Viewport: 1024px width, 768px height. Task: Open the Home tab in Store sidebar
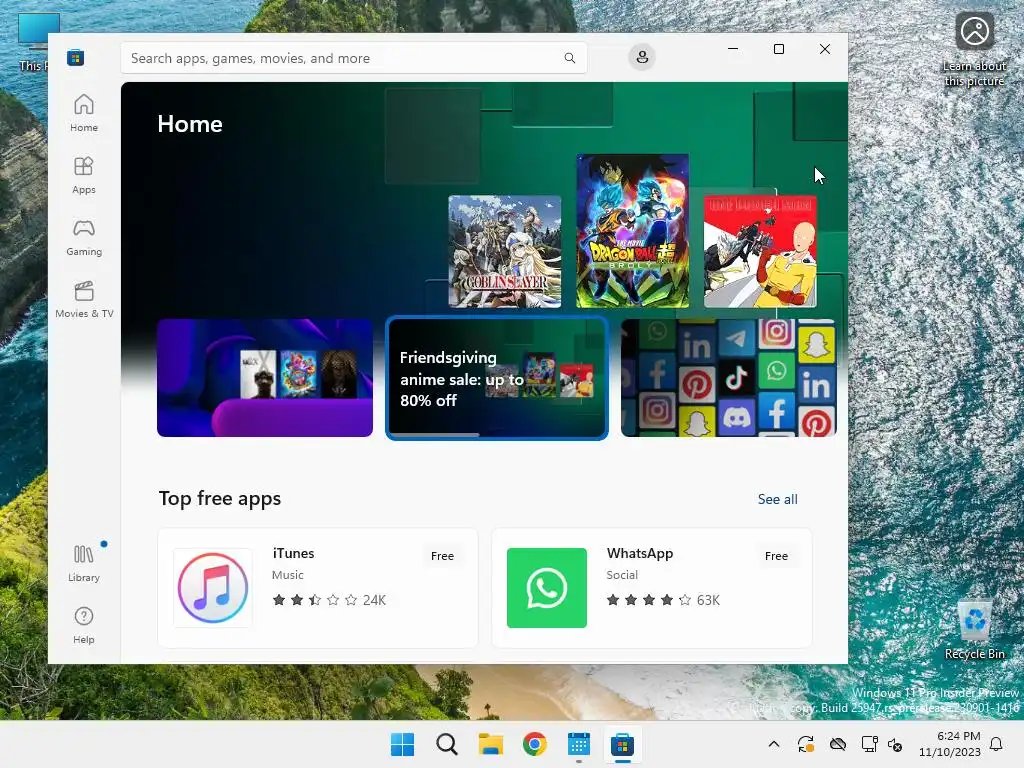(x=84, y=113)
